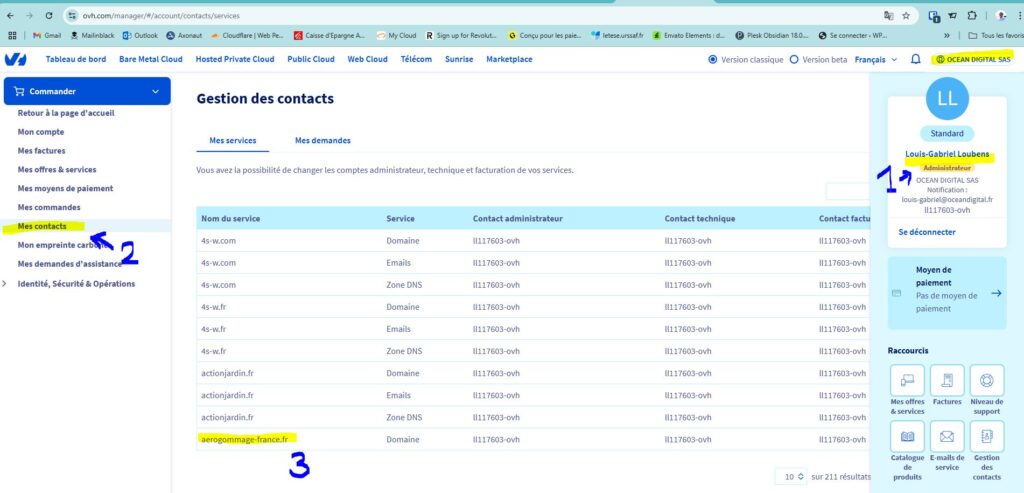The width and height of the screenshot is (1024, 493).
Task: Click the arrow on Moyen de paiement card
Action: 996,293
